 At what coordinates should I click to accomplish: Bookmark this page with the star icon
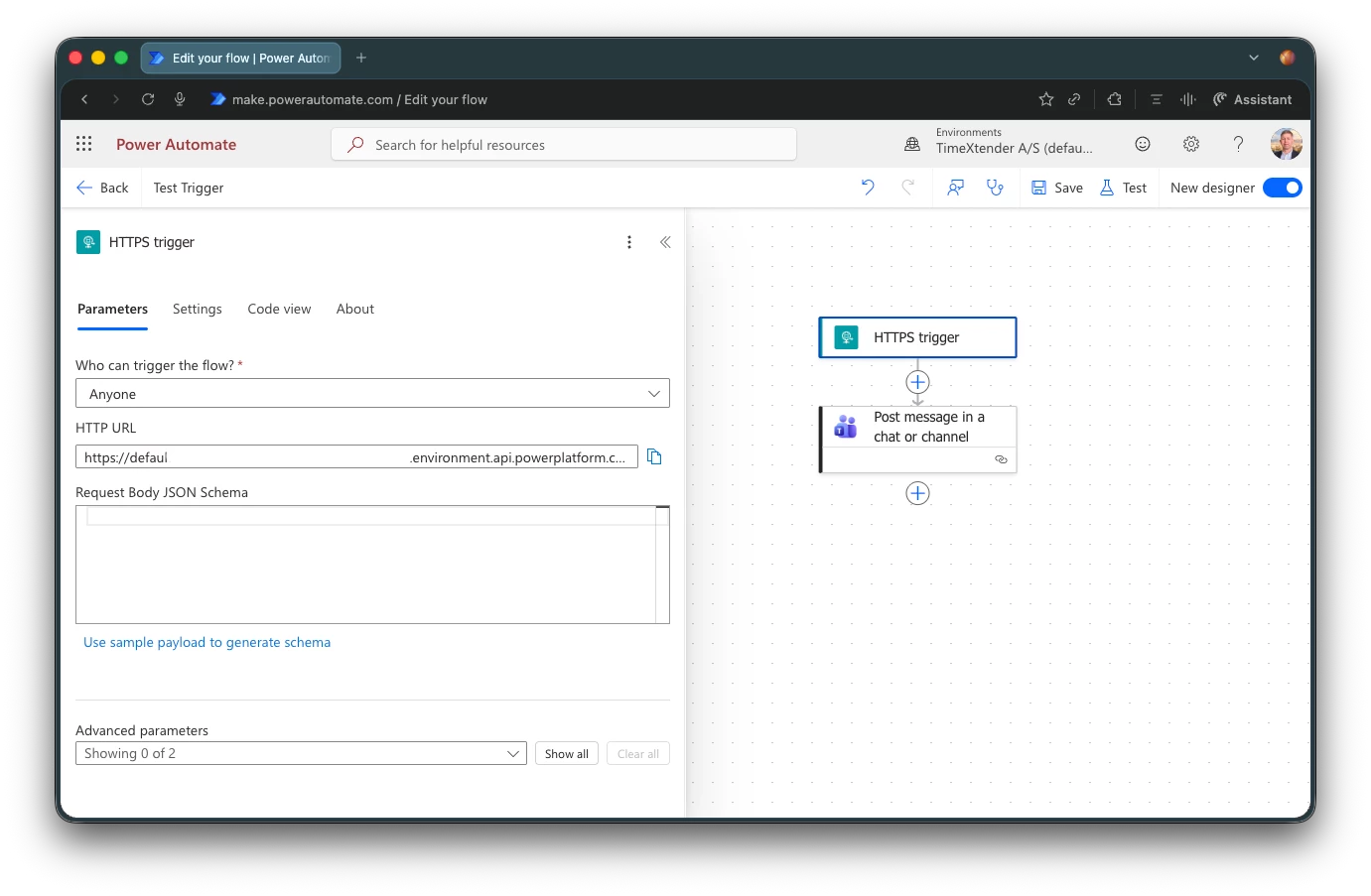(1046, 99)
